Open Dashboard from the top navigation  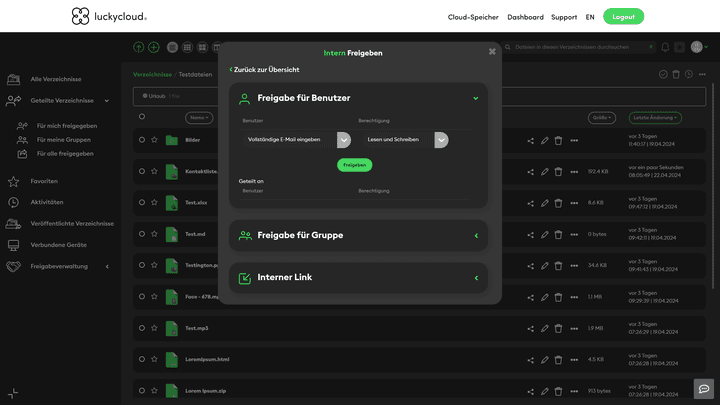coord(525,17)
